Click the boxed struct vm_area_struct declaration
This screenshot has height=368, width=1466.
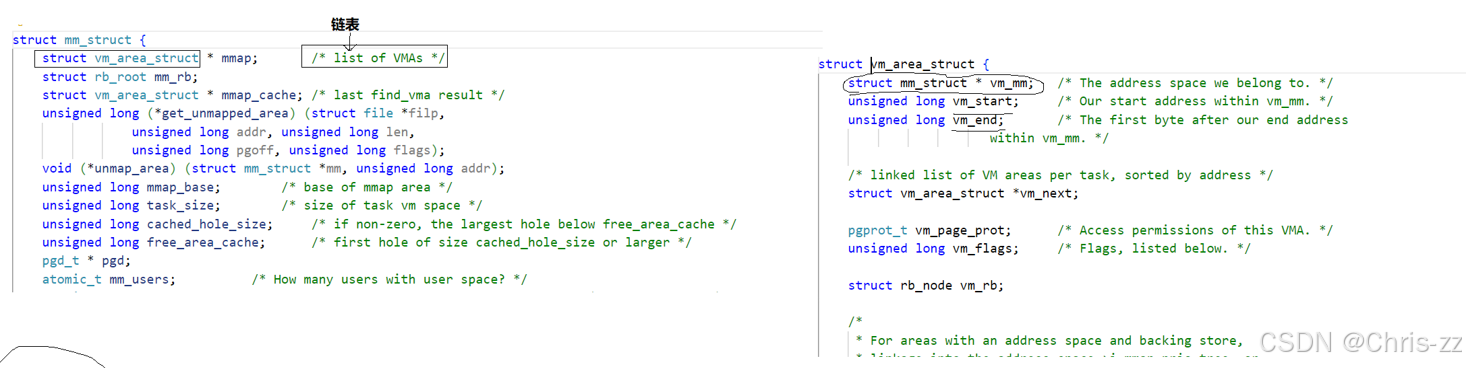[118, 58]
